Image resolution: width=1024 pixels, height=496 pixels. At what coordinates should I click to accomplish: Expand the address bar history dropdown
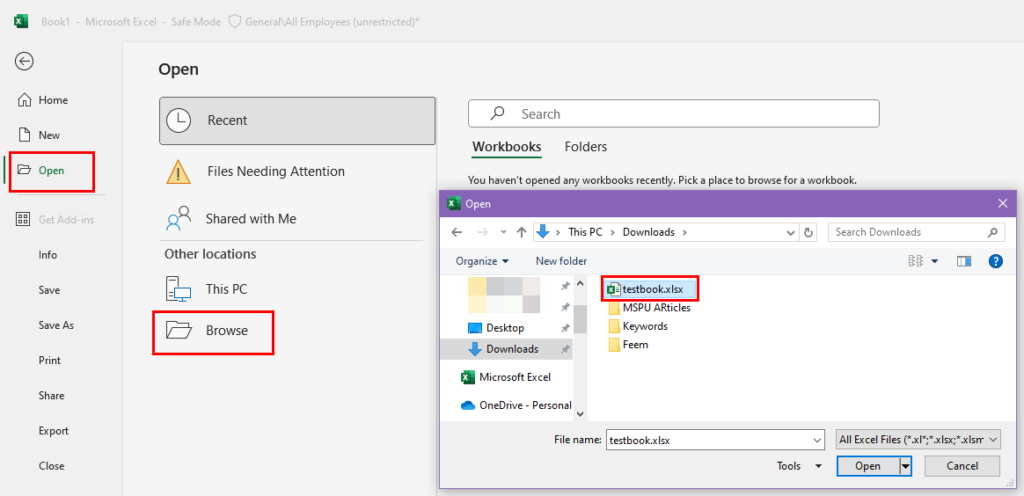coord(791,232)
